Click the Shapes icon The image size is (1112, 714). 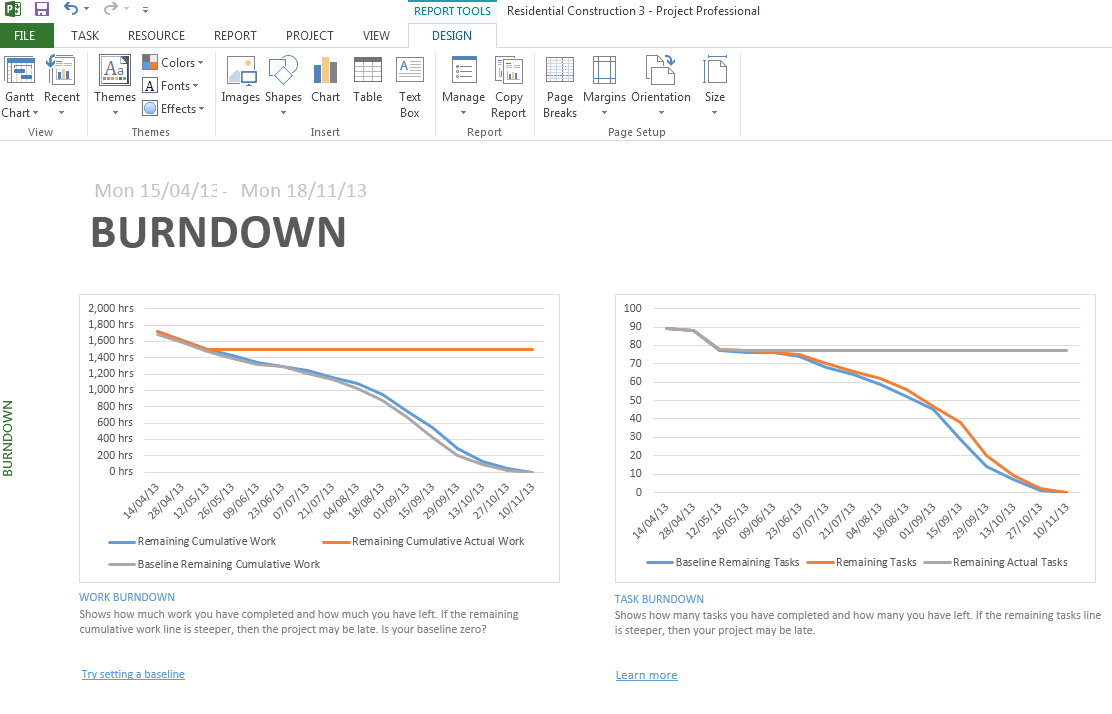pos(283,71)
